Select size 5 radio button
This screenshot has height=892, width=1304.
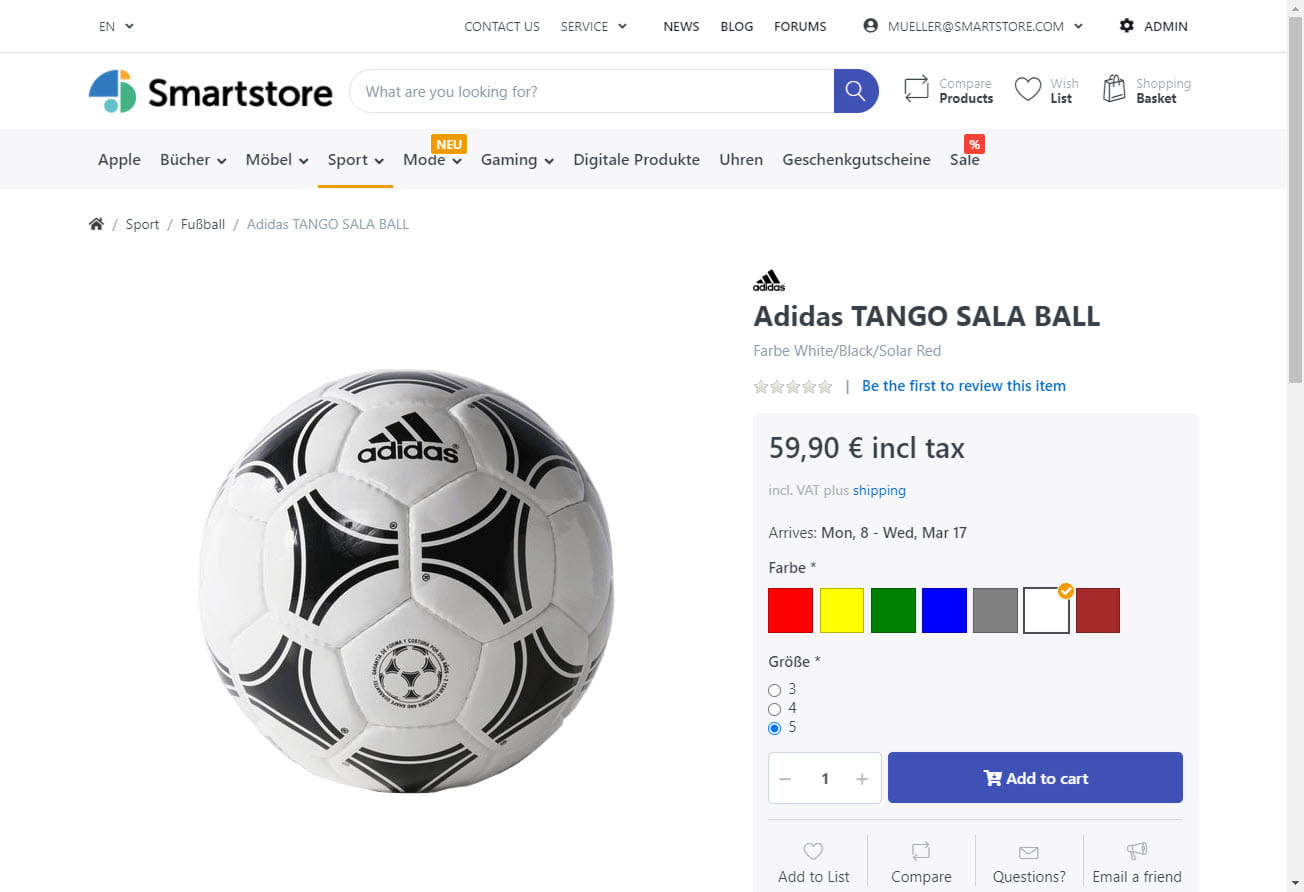[x=775, y=728]
